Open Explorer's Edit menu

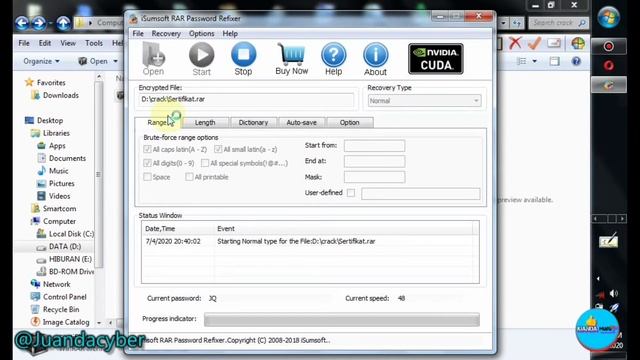(x=44, y=43)
